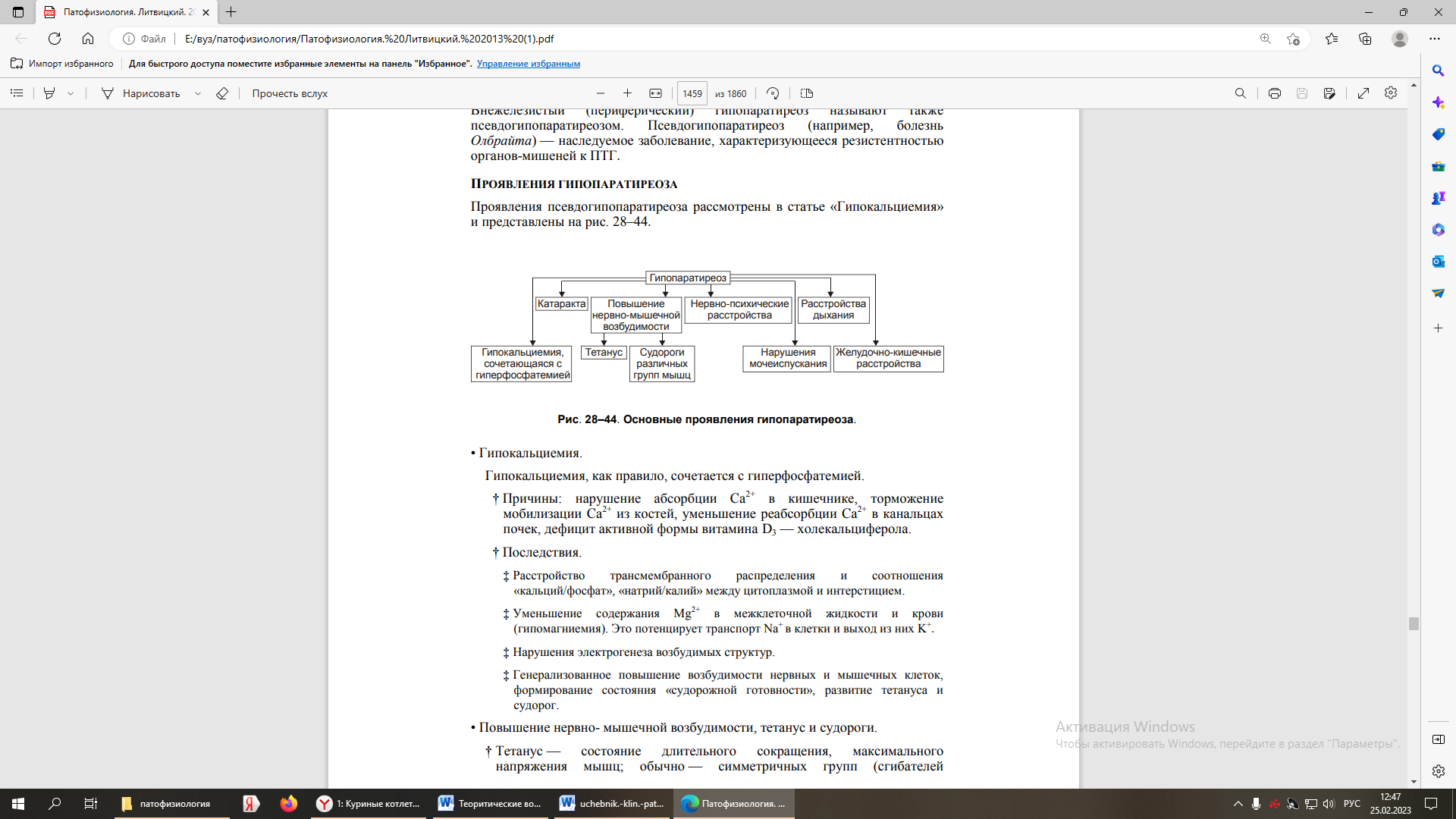Screen dimensions: 1456x819
Task: Open sidebar customization settings gear
Action: [1438, 771]
